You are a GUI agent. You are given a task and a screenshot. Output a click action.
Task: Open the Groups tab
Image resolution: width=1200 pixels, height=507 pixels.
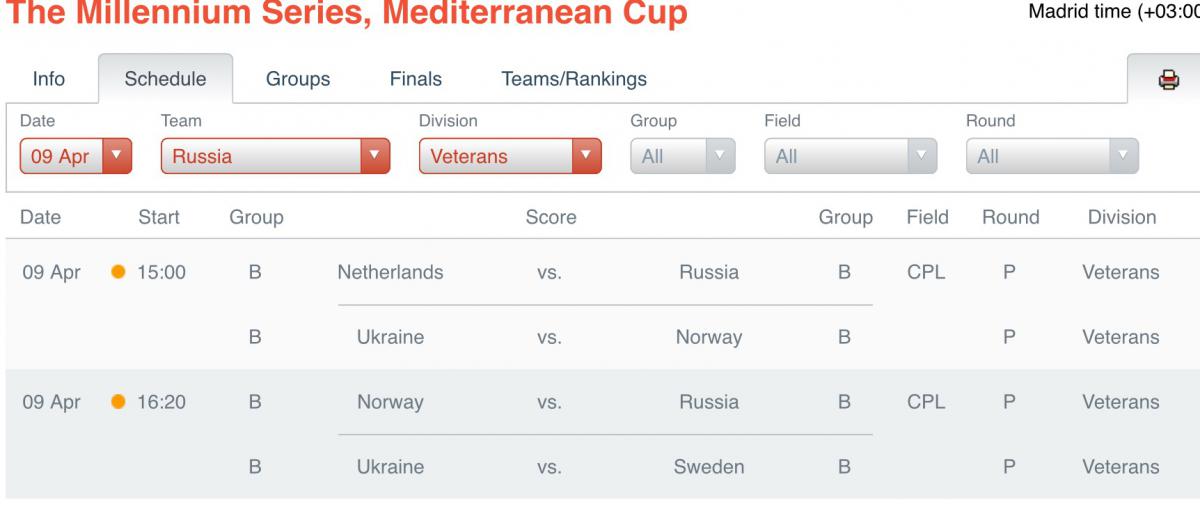point(298,79)
